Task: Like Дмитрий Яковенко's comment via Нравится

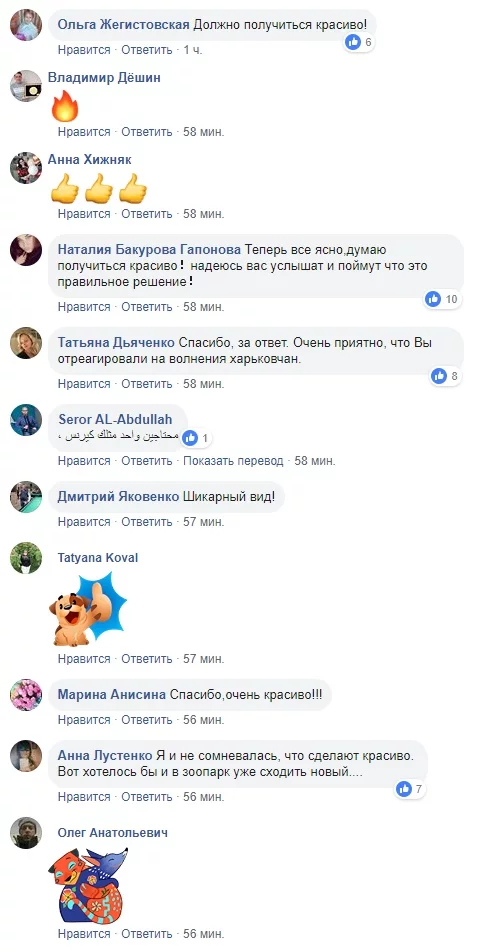Action: [84, 522]
